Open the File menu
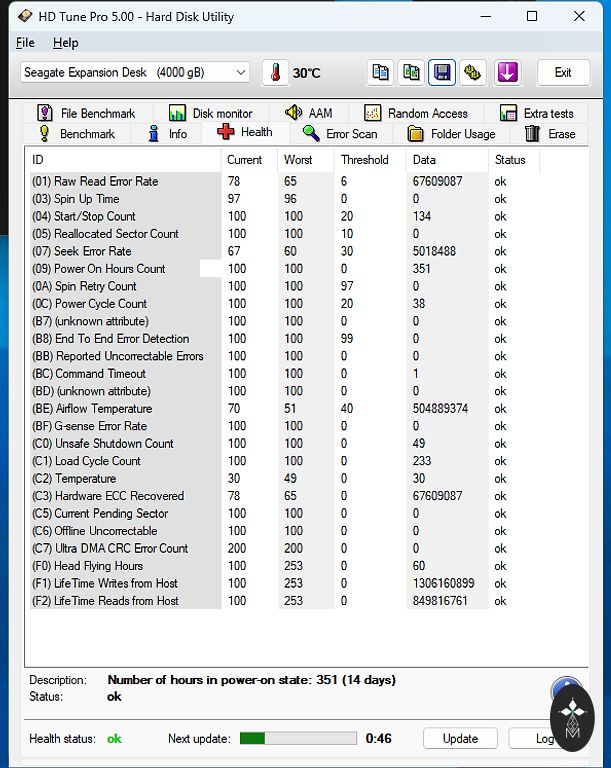611x768 pixels. 25,43
